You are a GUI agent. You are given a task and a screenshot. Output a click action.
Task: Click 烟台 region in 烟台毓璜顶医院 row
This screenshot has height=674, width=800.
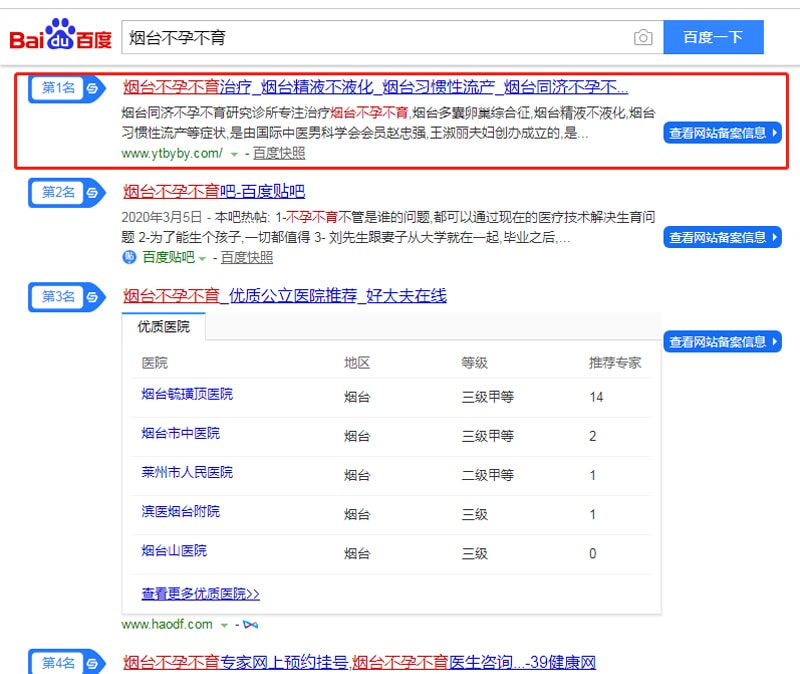click(357, 397)
